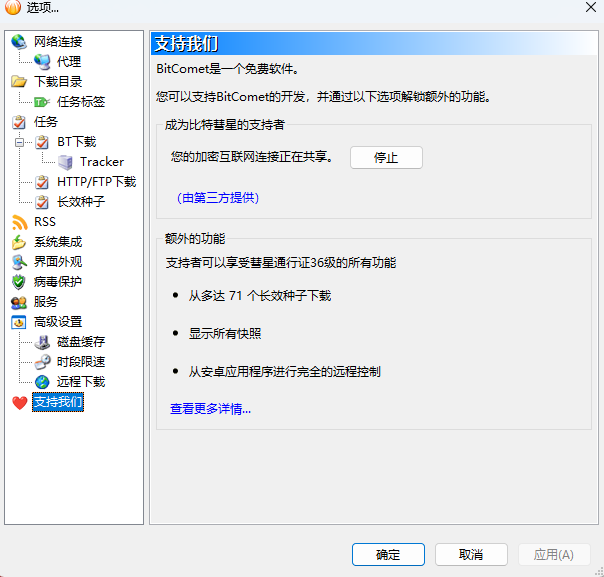Click the earth icon beside 远程下载
This screenshot has width=604, height=577.
pyautogui.click(x=42, y=382)
